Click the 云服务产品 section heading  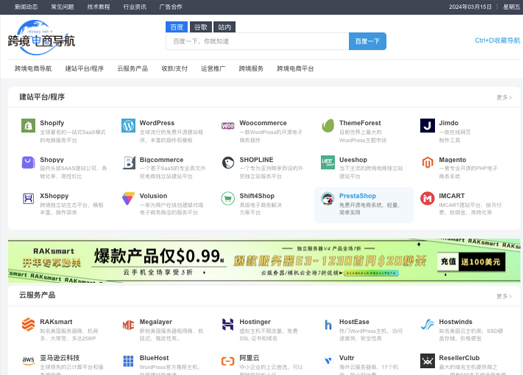37,295
